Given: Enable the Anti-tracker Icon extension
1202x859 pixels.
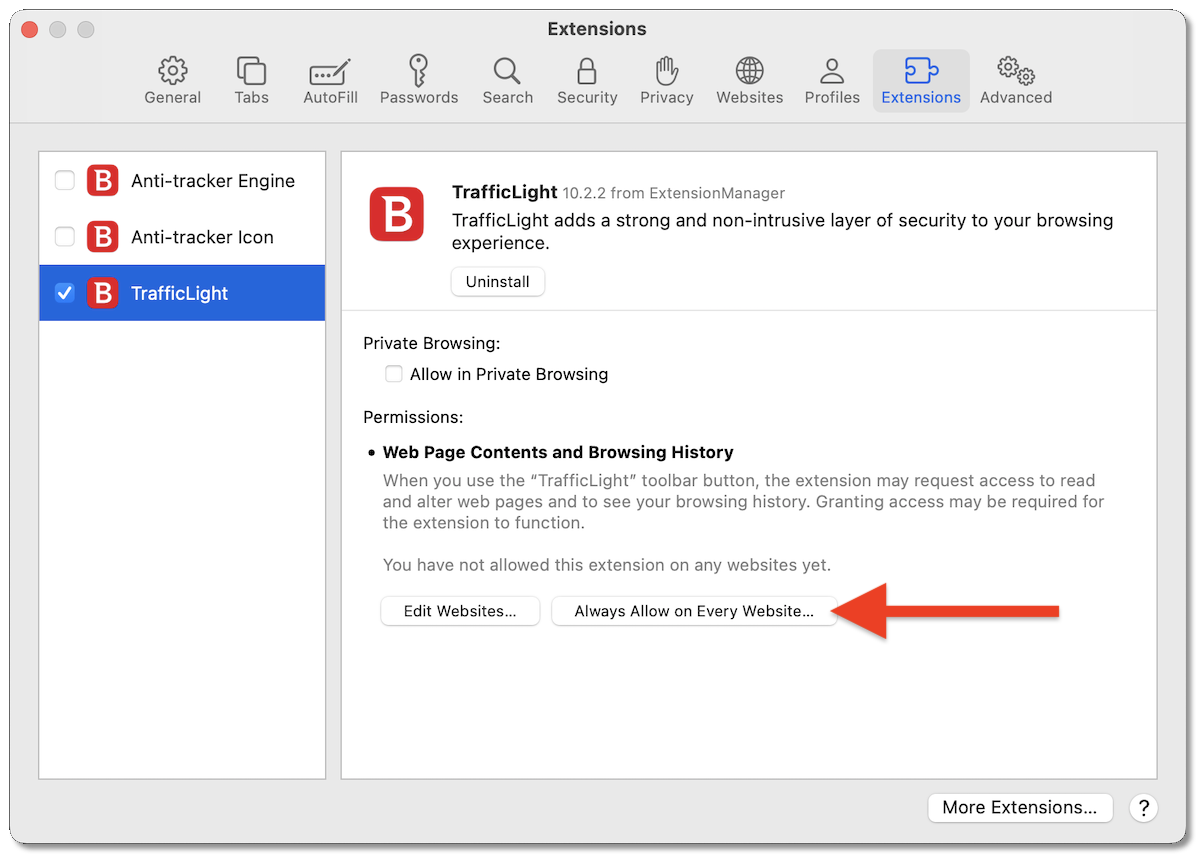Looking at the screenshot, I should 64,237.
